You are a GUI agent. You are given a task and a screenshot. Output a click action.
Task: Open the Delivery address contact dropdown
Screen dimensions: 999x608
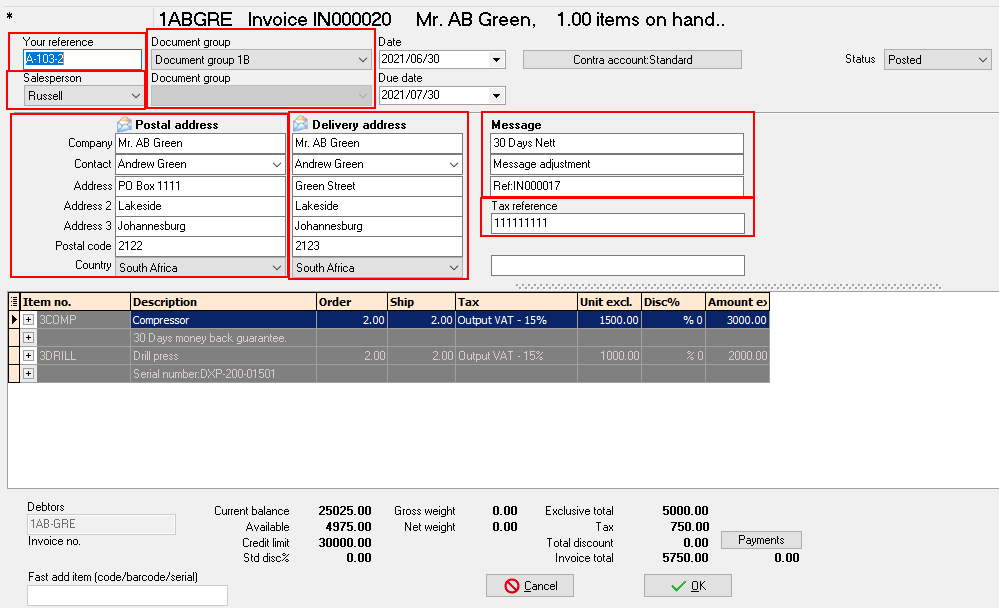[x=454, y=164]
